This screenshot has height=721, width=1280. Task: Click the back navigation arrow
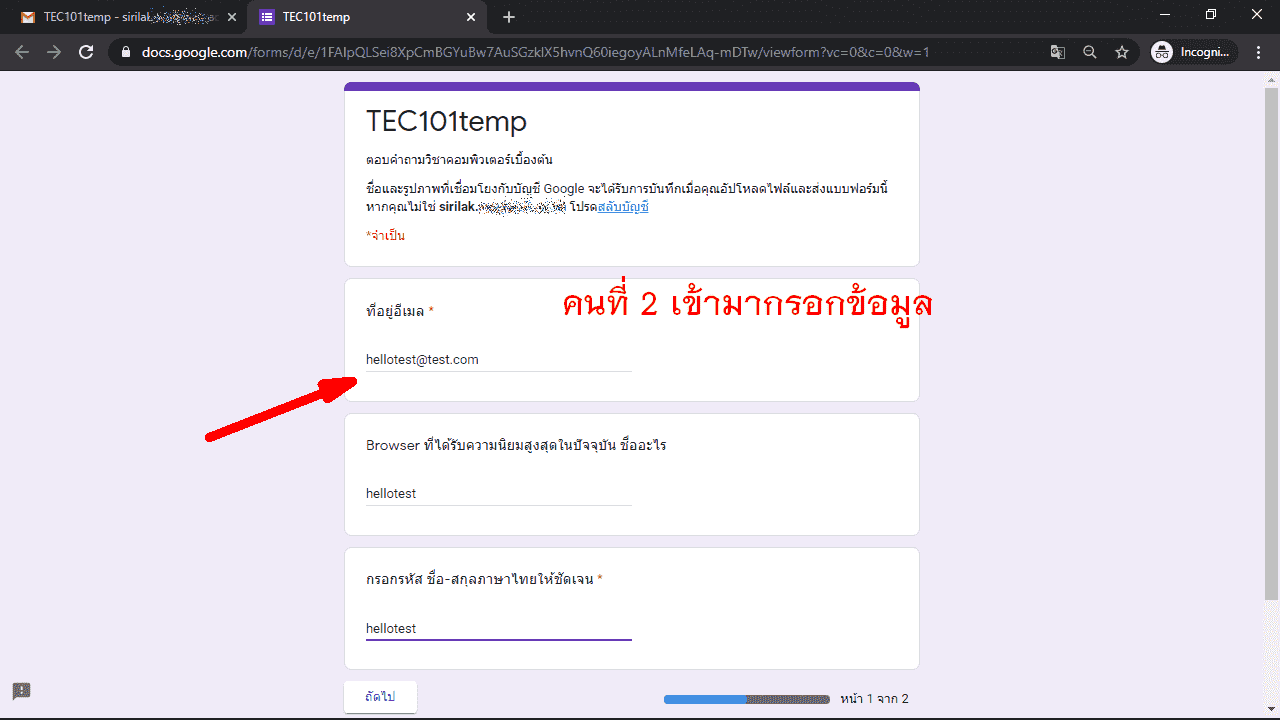(22, 52)
